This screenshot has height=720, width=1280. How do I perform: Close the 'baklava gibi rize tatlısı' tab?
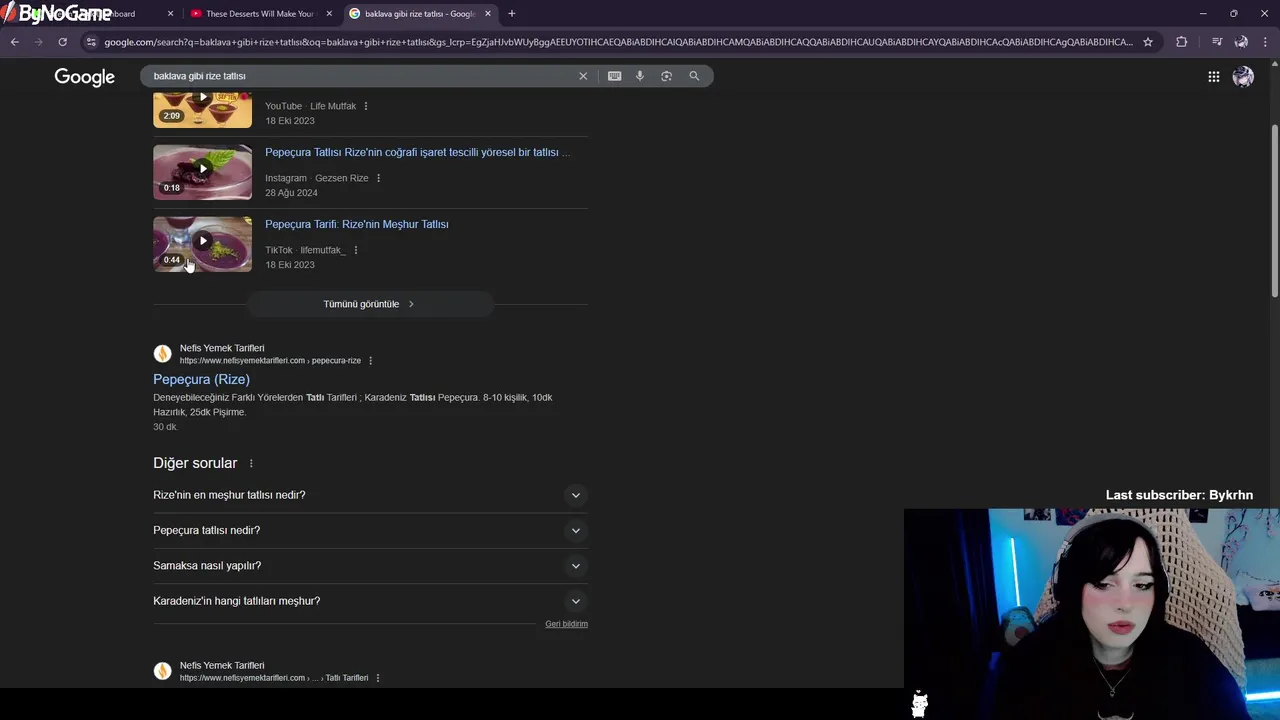(488, 14)
